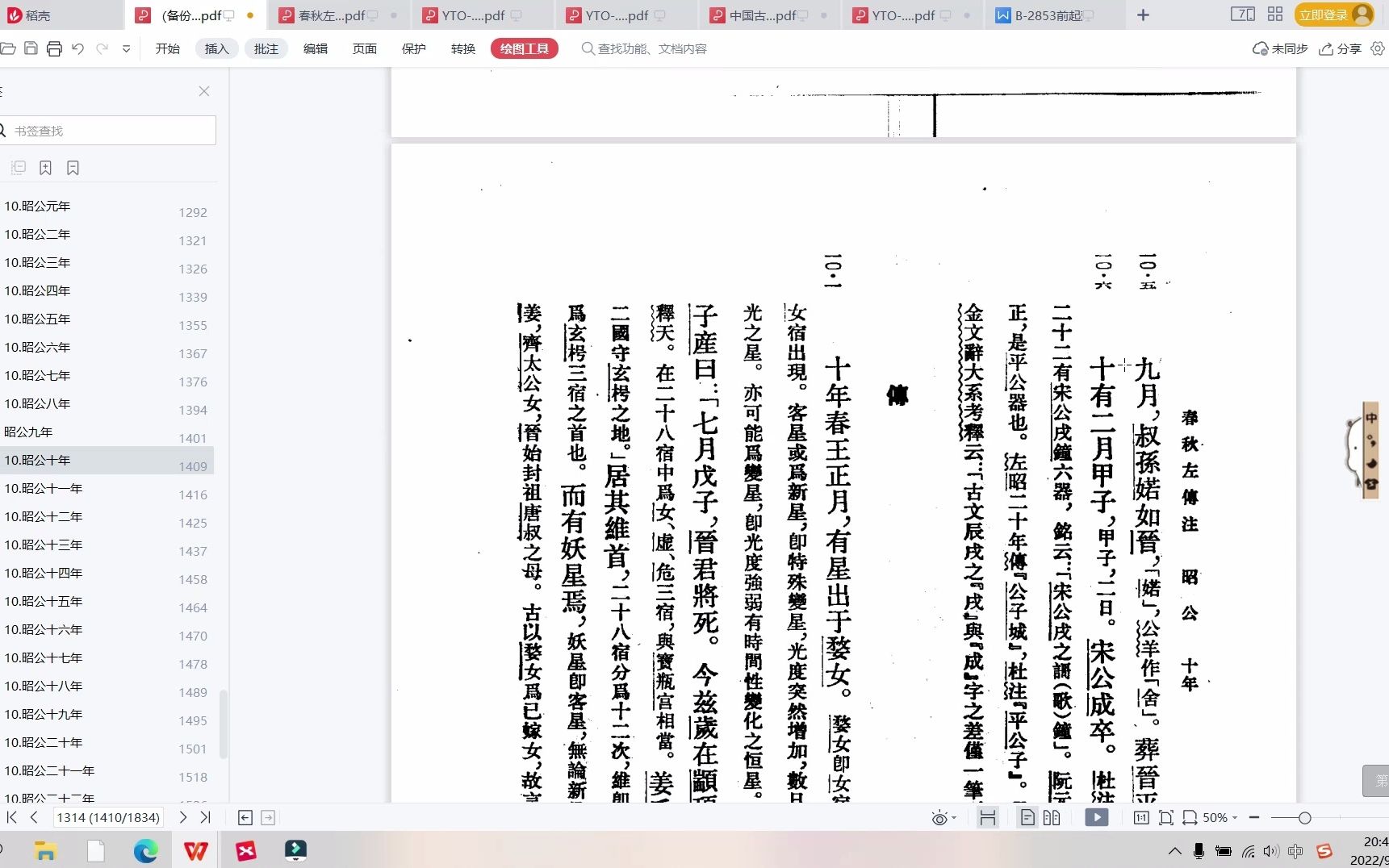Click the expand bookmarks list icon

[x=19, y=168]
